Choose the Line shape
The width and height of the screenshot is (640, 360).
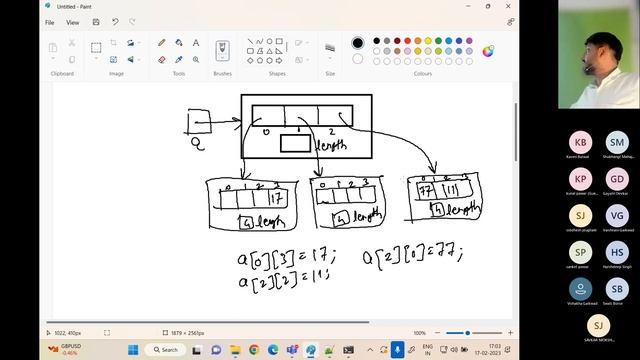pyautogui.click(x=250, y=41)
